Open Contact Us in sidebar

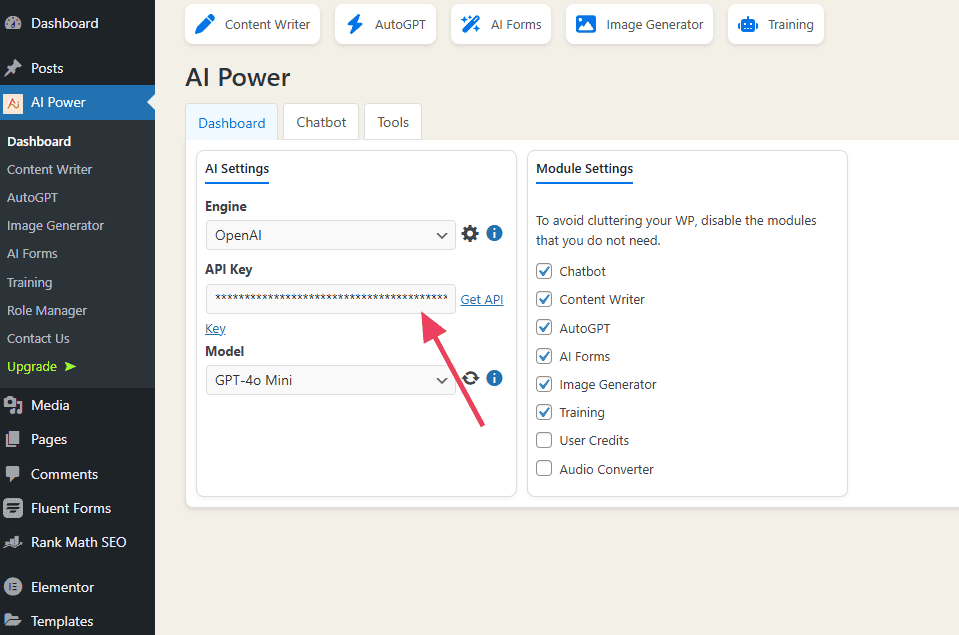[38, 339]
